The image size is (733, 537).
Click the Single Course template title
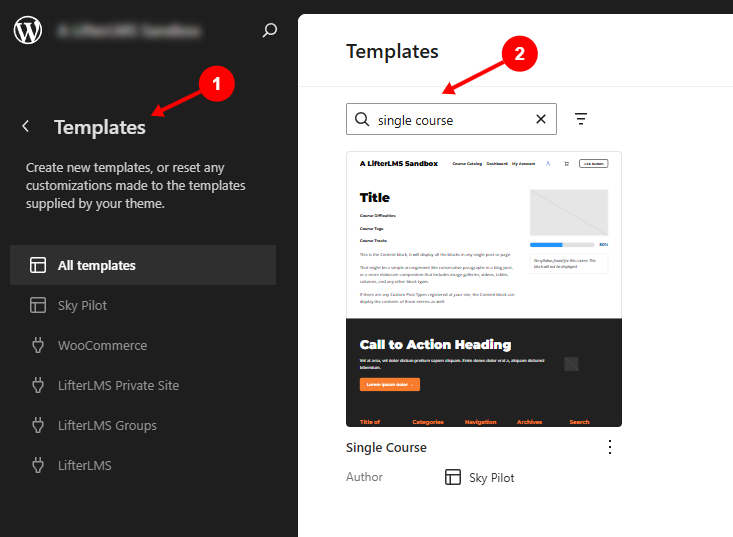tap(386, 448)
